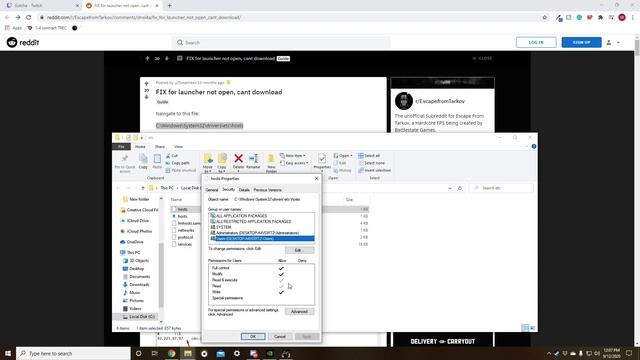Reload the page with the Chrome refresh icon
640x360 pixels.
pos(29,18)
